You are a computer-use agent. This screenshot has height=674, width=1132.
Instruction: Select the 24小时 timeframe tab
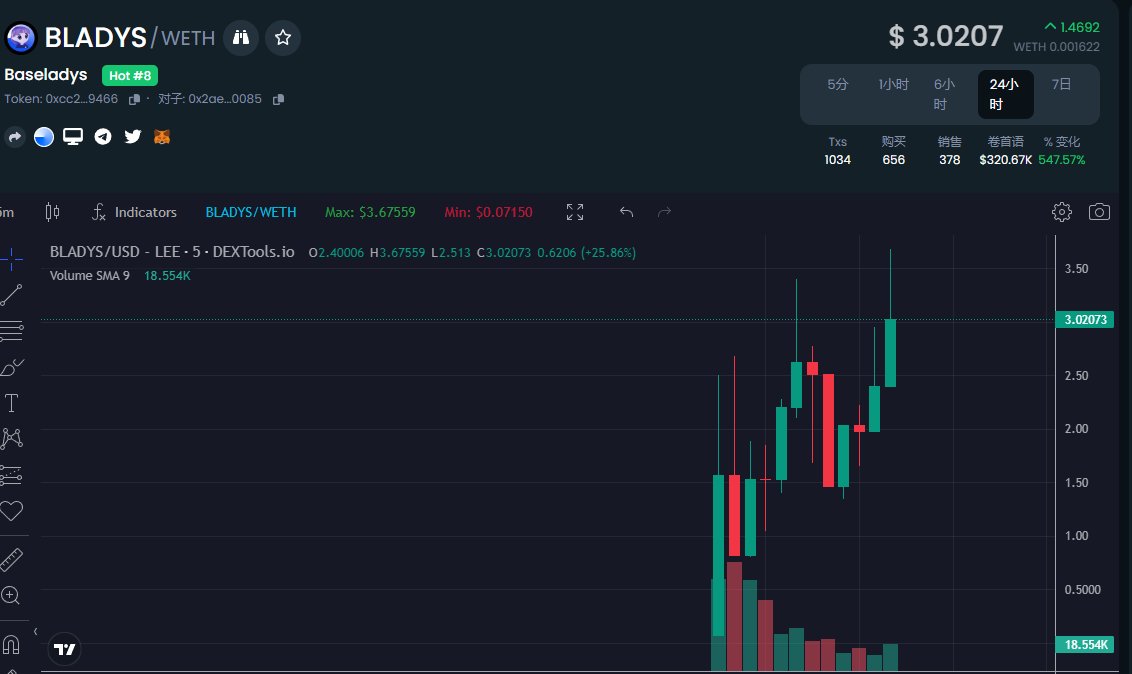point(1005,95)
